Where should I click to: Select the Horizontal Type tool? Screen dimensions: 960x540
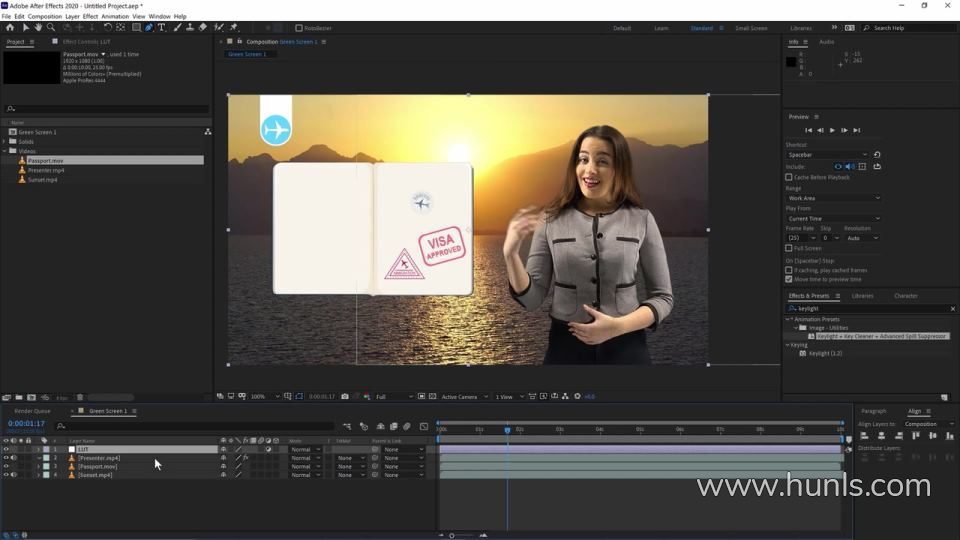(x=161, y=28)
